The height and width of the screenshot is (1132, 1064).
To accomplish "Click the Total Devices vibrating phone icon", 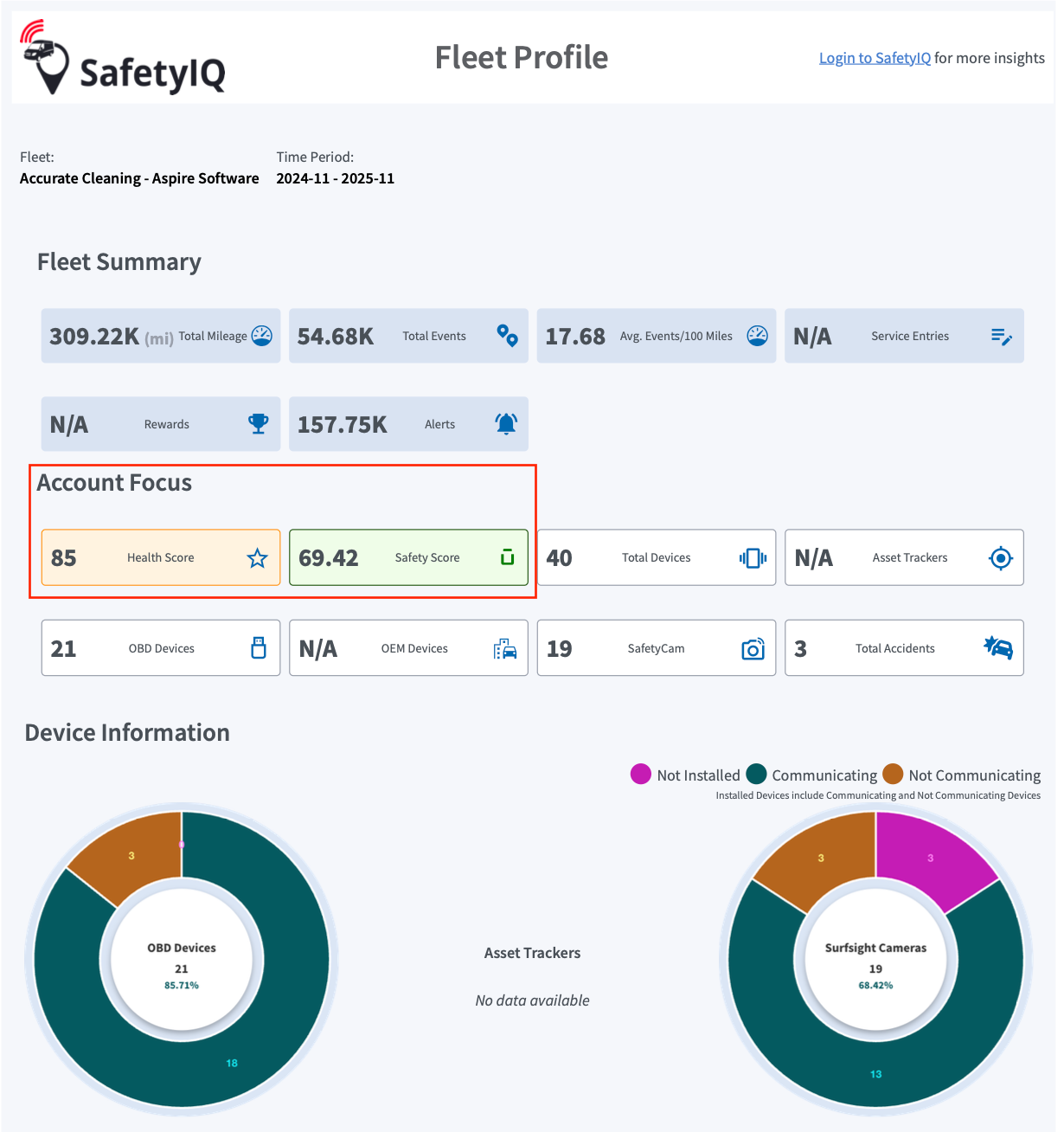I will (753, 558).
